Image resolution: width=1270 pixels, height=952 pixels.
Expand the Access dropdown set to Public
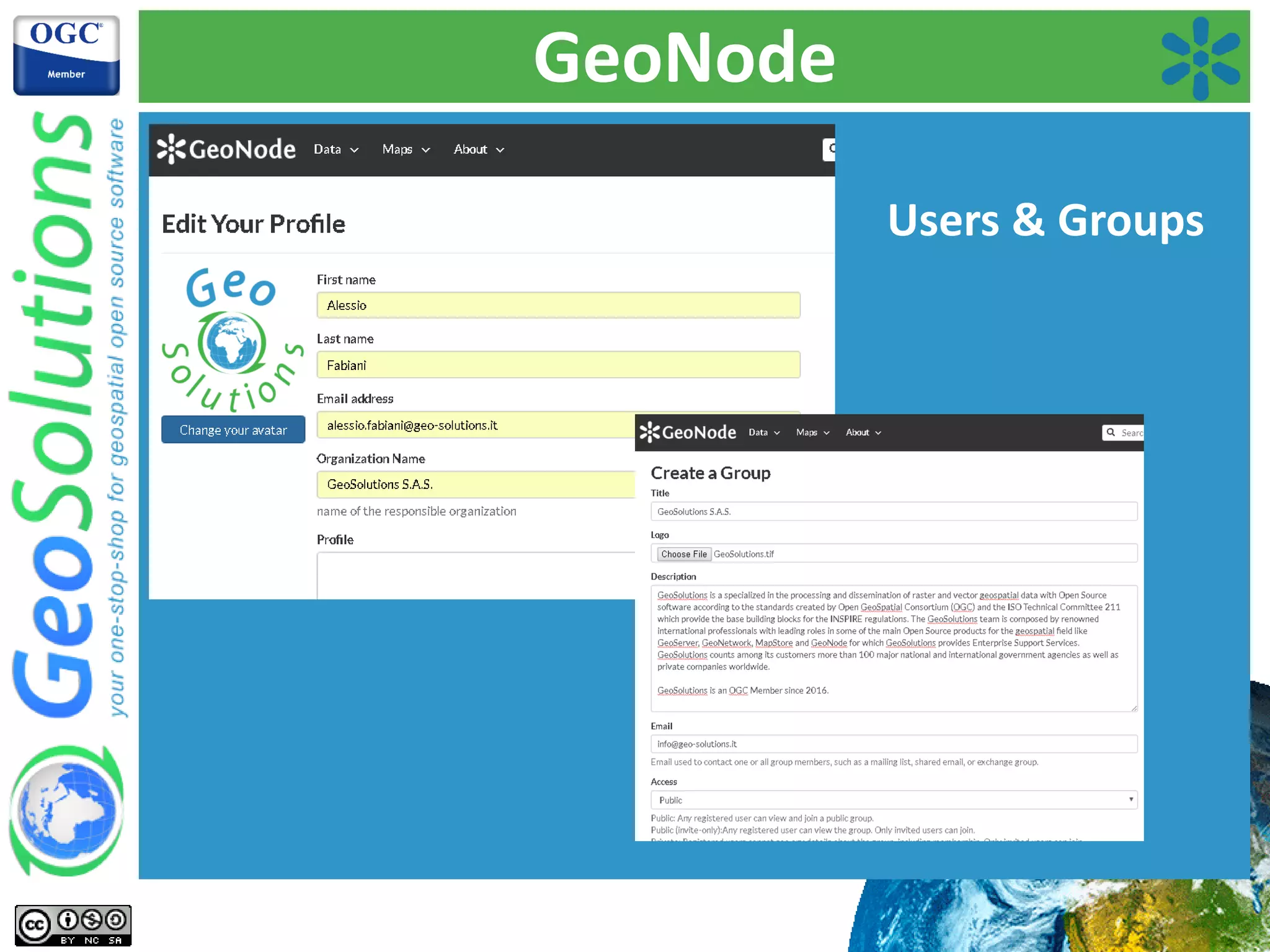(x=894, y=800)
